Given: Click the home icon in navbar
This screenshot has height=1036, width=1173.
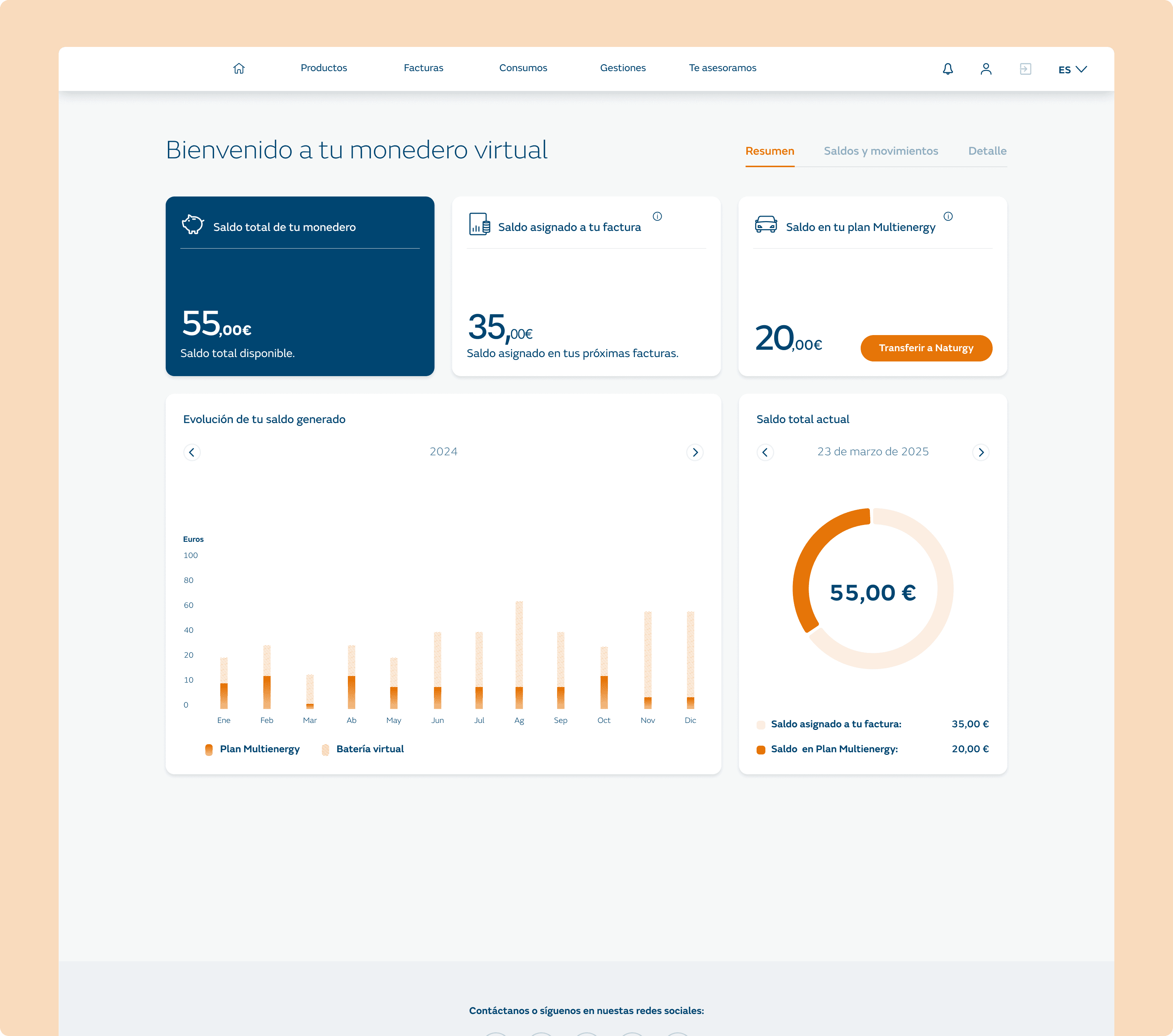Looking at the screenshot, I should coord(239,68).
